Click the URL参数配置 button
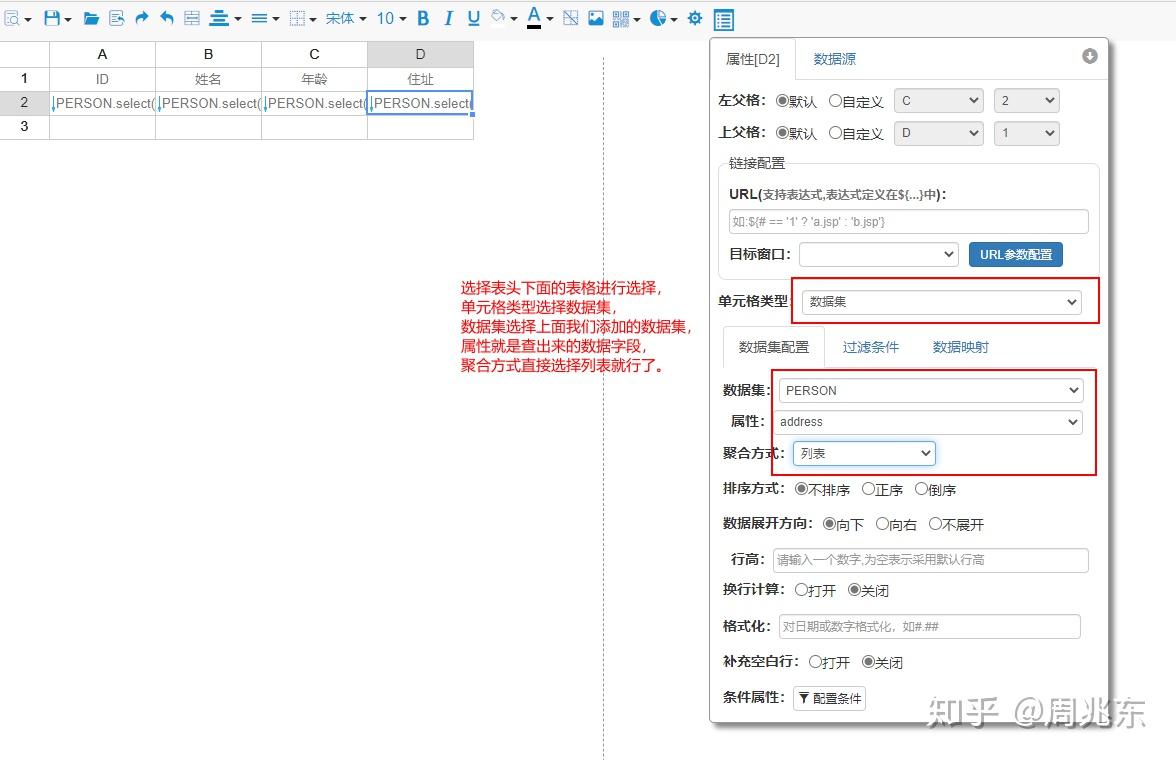 pyautogui.click(x=1015, y=254)
